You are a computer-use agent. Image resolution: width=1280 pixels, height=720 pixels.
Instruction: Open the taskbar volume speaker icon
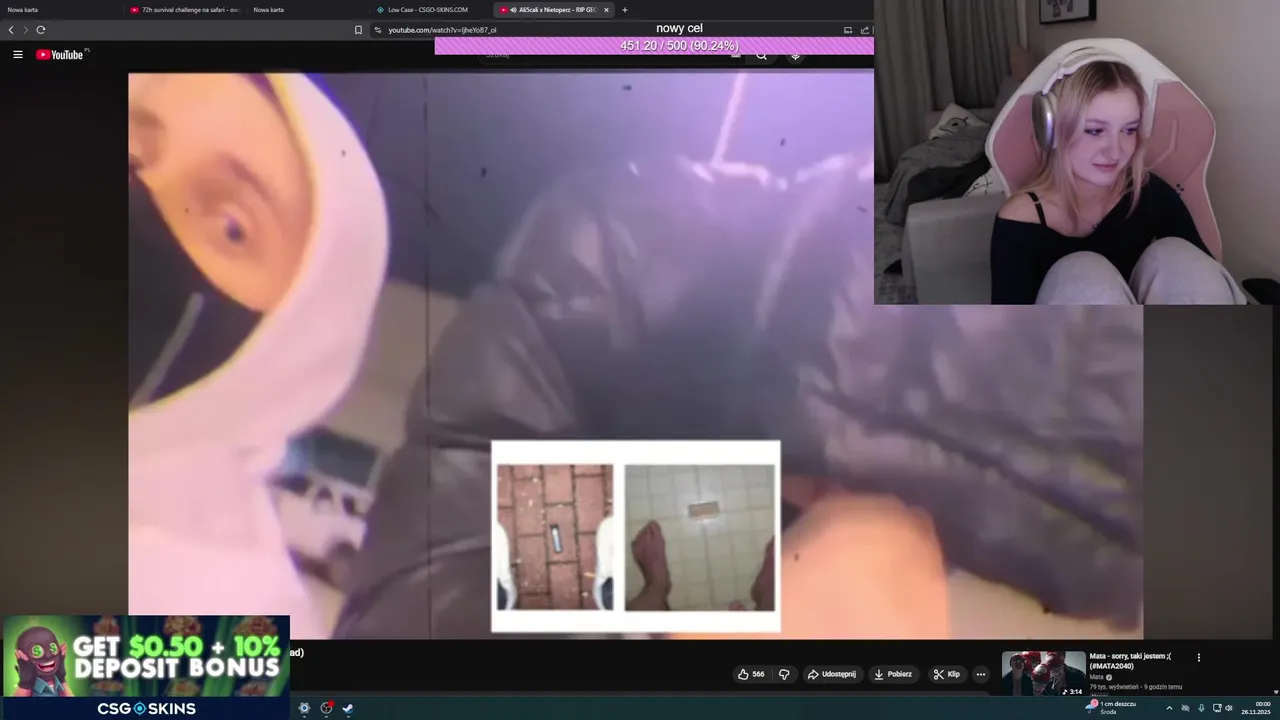pyautogui.click(x=1229, y=708)
